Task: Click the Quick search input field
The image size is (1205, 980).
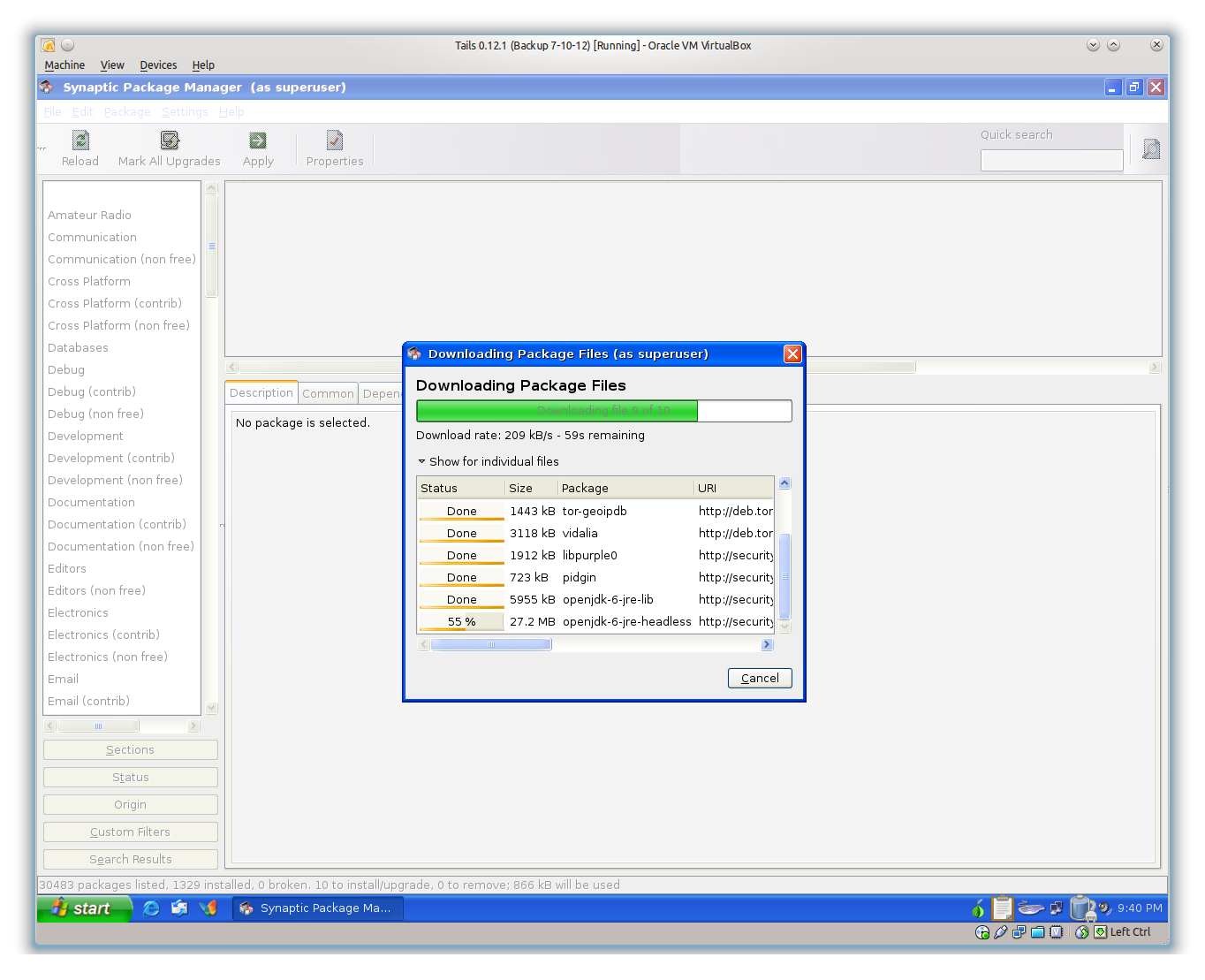Action: [1051, 160]
